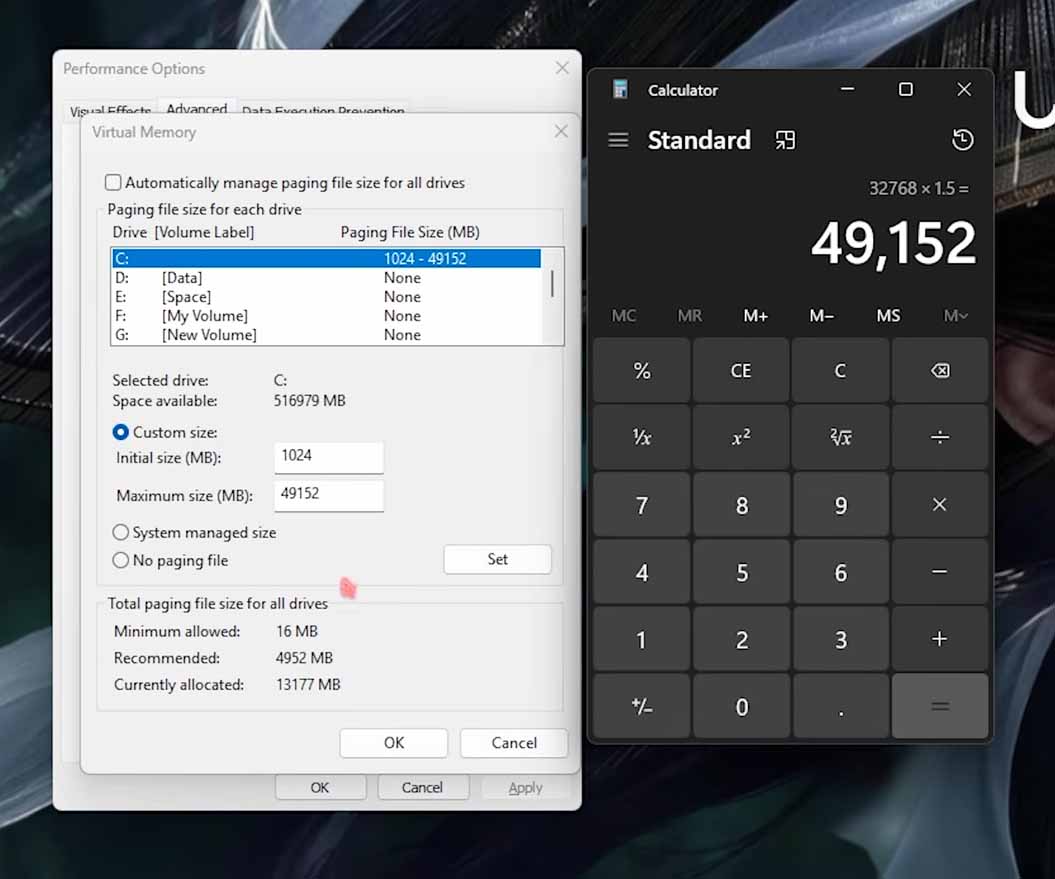Click the M+ memory add button
The width and height of the screenshot is (1055, 879).
coord(756,316)
